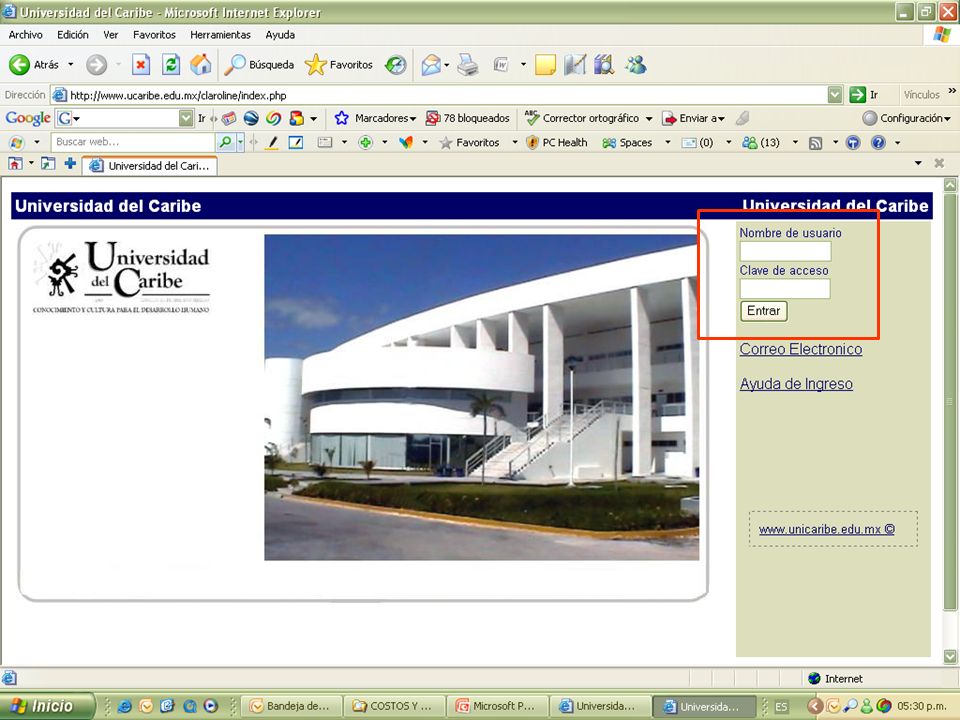The image size is (960, 720).
Task: Click the mail (0) inbox icon
Action: [x=698, y=143]
